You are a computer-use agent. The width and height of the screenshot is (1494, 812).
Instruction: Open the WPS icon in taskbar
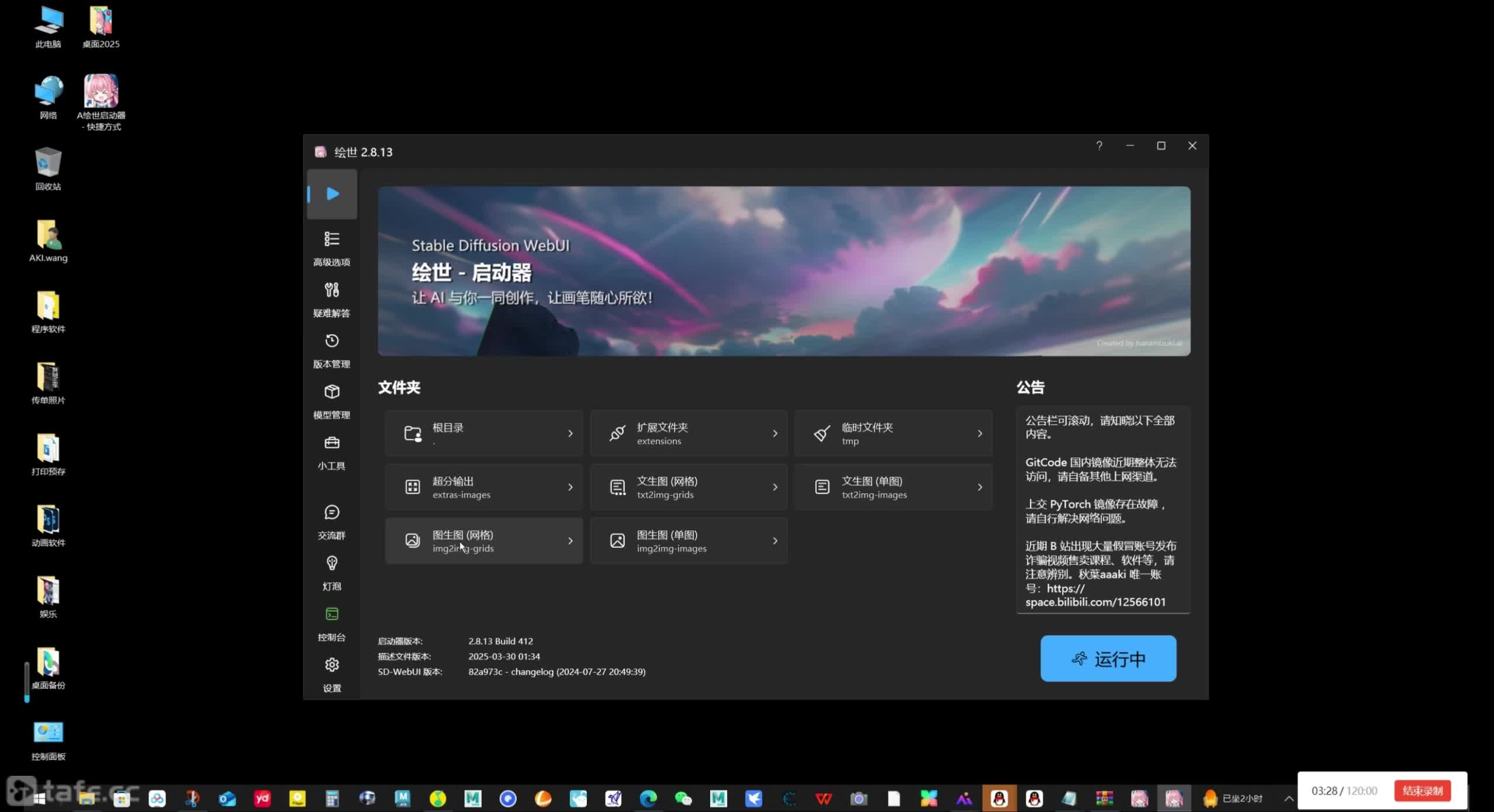tap(824, 798)
